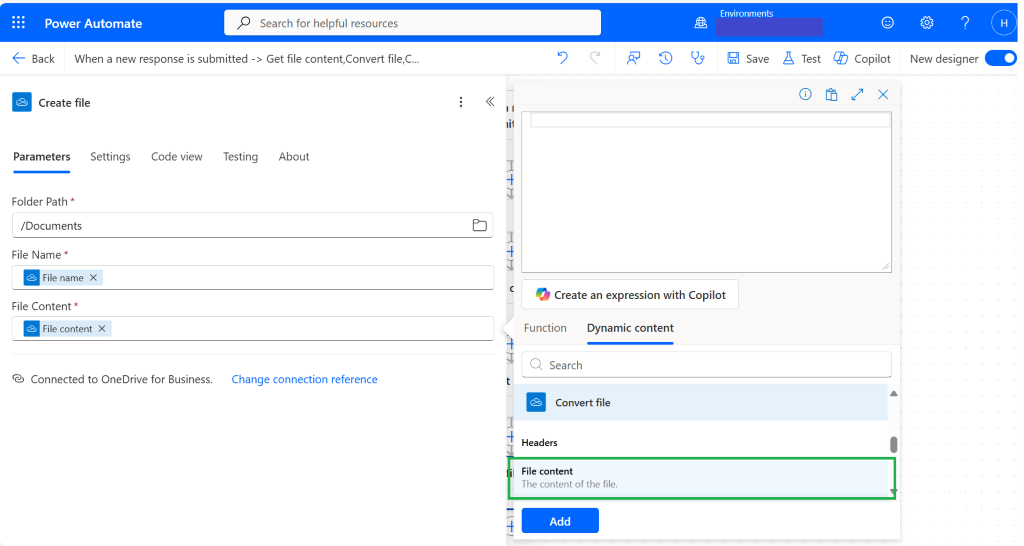Click the flow title text
1024x546 pixels.
coord(247,59)
